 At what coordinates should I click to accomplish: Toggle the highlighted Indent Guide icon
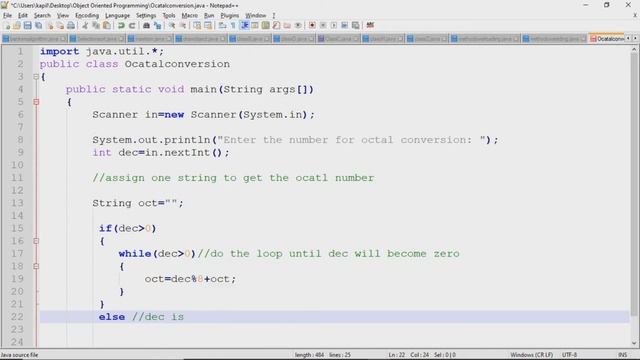(244, 25)
